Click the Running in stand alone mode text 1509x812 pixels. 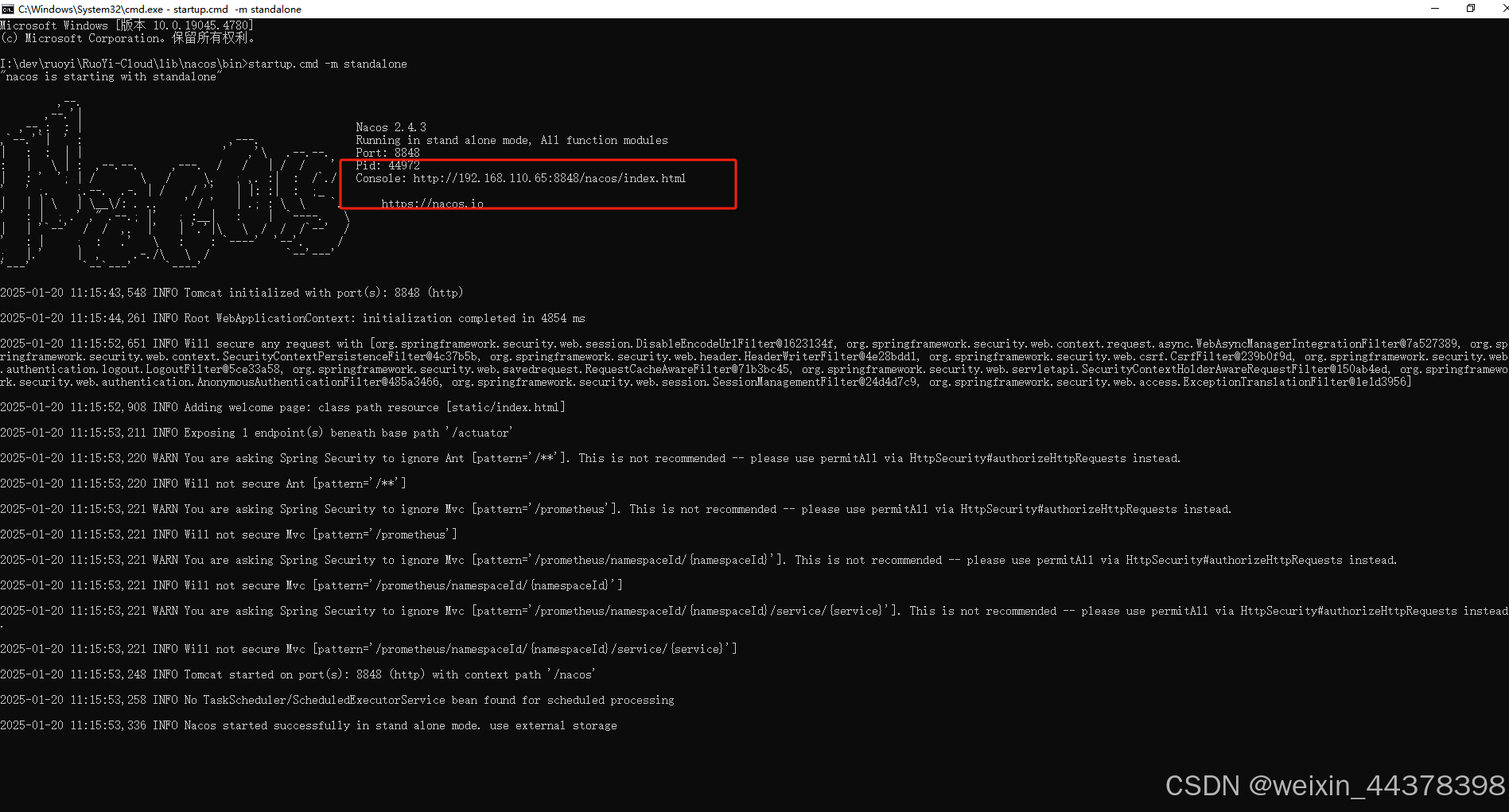tap(512, 139)
